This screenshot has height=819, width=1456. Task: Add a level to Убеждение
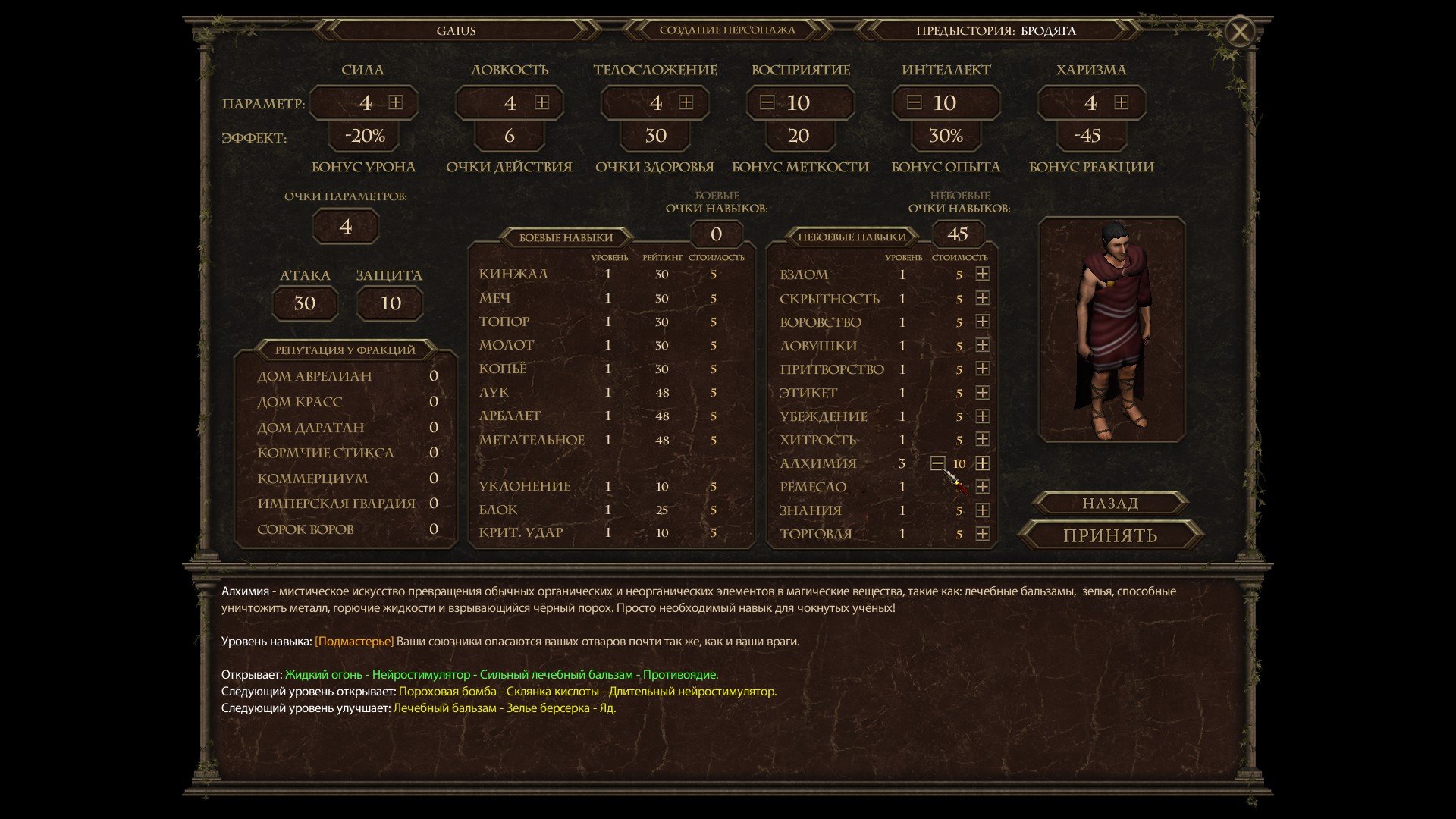982,416
